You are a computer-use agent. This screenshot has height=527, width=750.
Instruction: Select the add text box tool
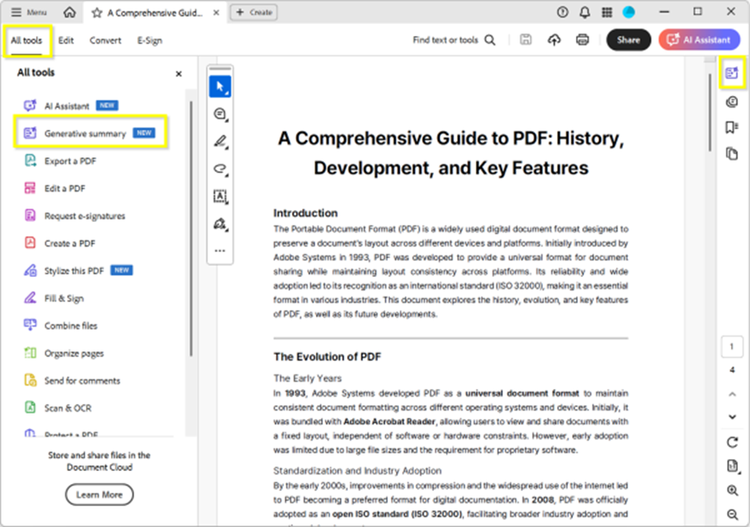pos(220,197)
